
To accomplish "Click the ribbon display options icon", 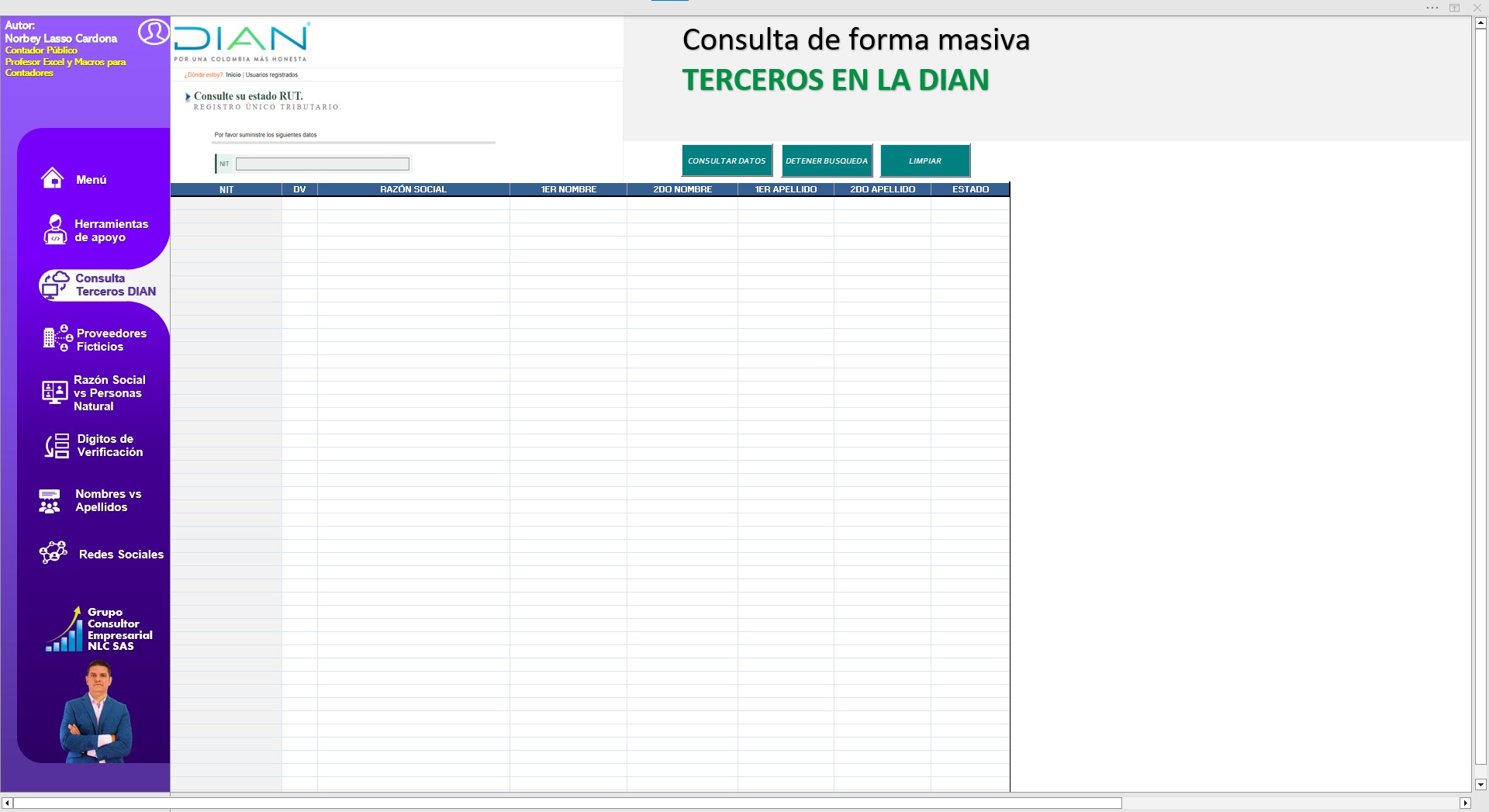I will 1455,8.
